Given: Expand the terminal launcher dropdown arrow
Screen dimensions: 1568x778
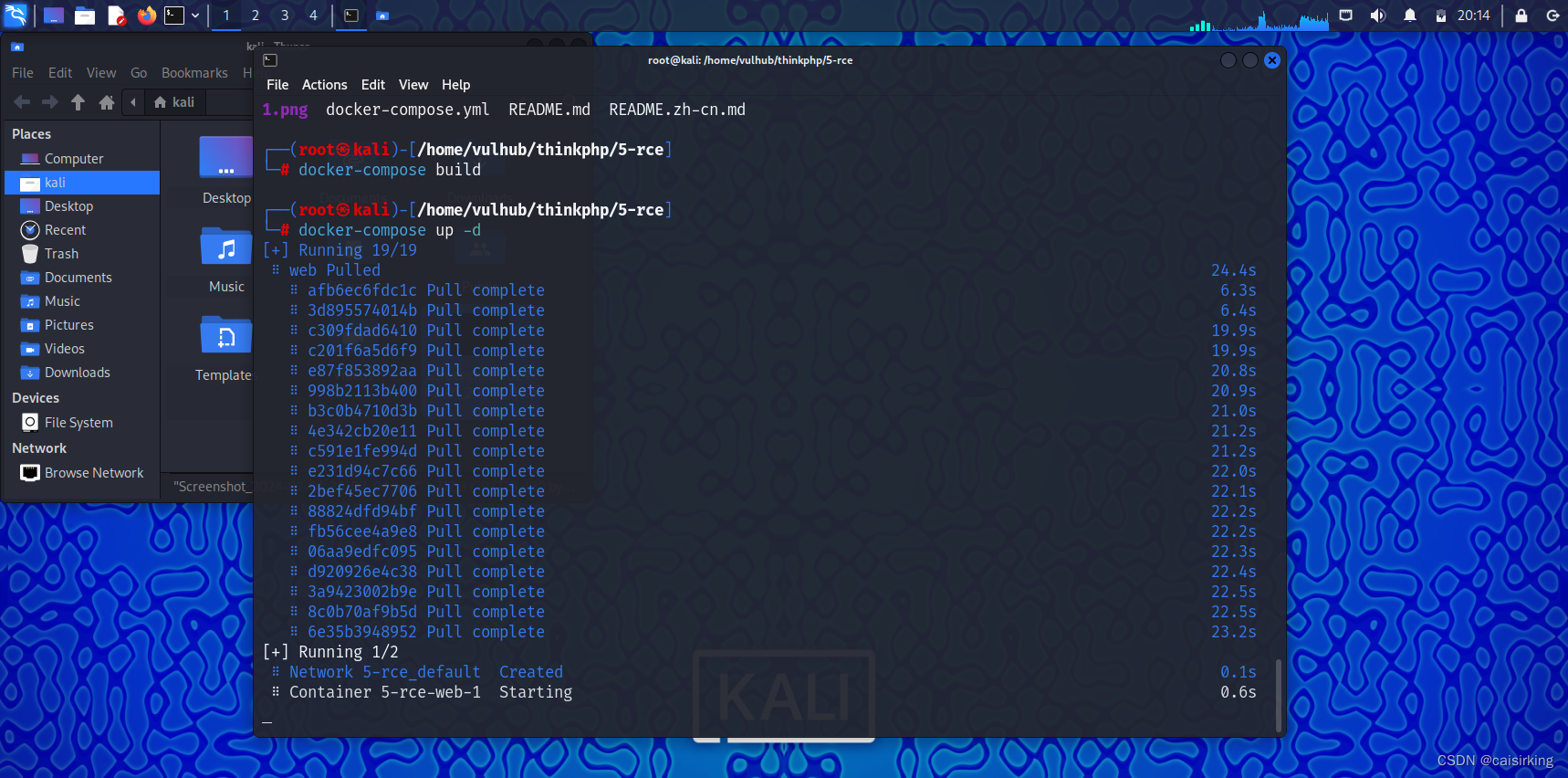Looking at the screenshot, I should [x=195, y=16].
